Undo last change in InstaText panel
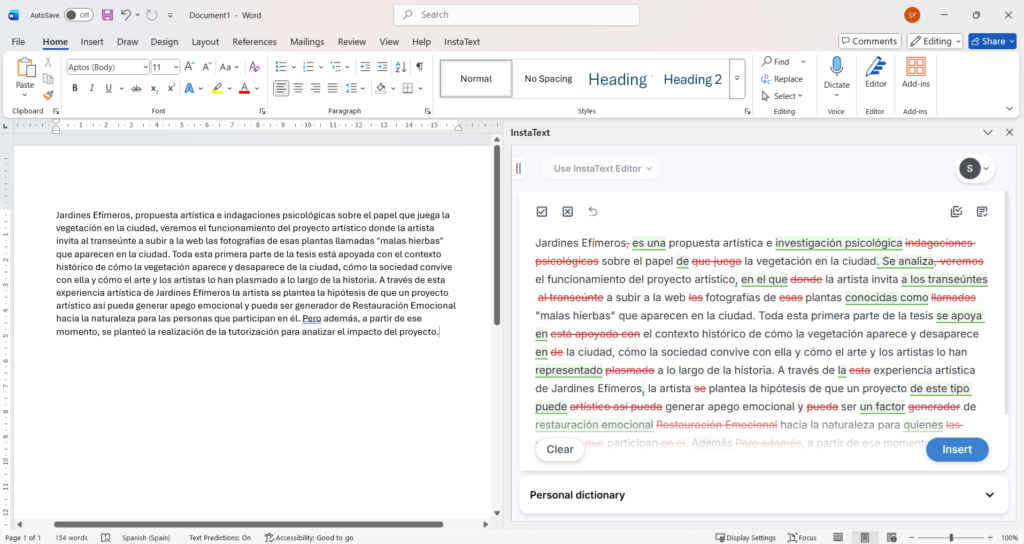 pyautogui.click(x=593, y=211)
